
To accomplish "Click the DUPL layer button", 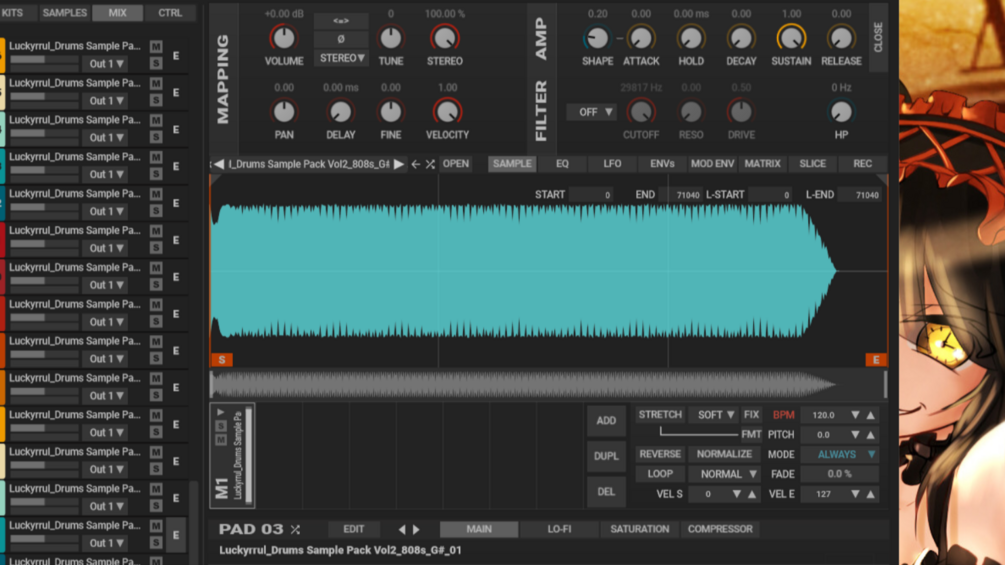I will [606, 456].
